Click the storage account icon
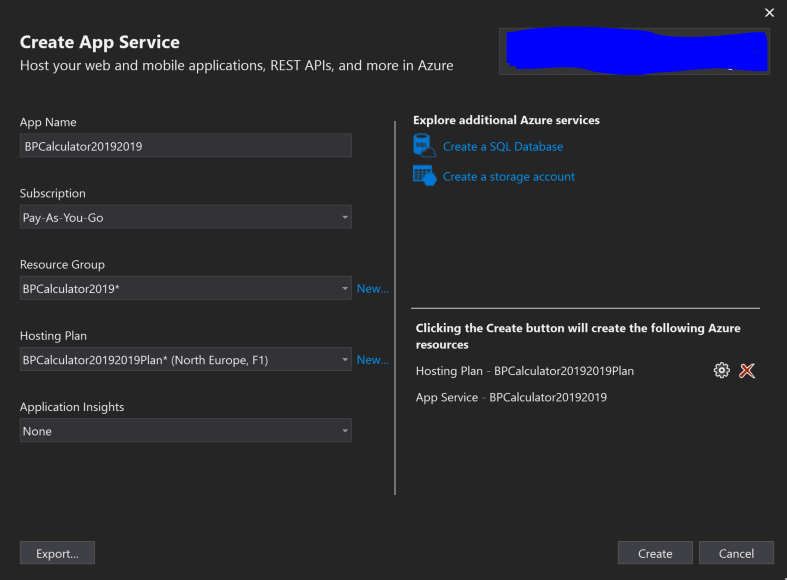Viewport: 787px width, 580px height. pos(424,176)
